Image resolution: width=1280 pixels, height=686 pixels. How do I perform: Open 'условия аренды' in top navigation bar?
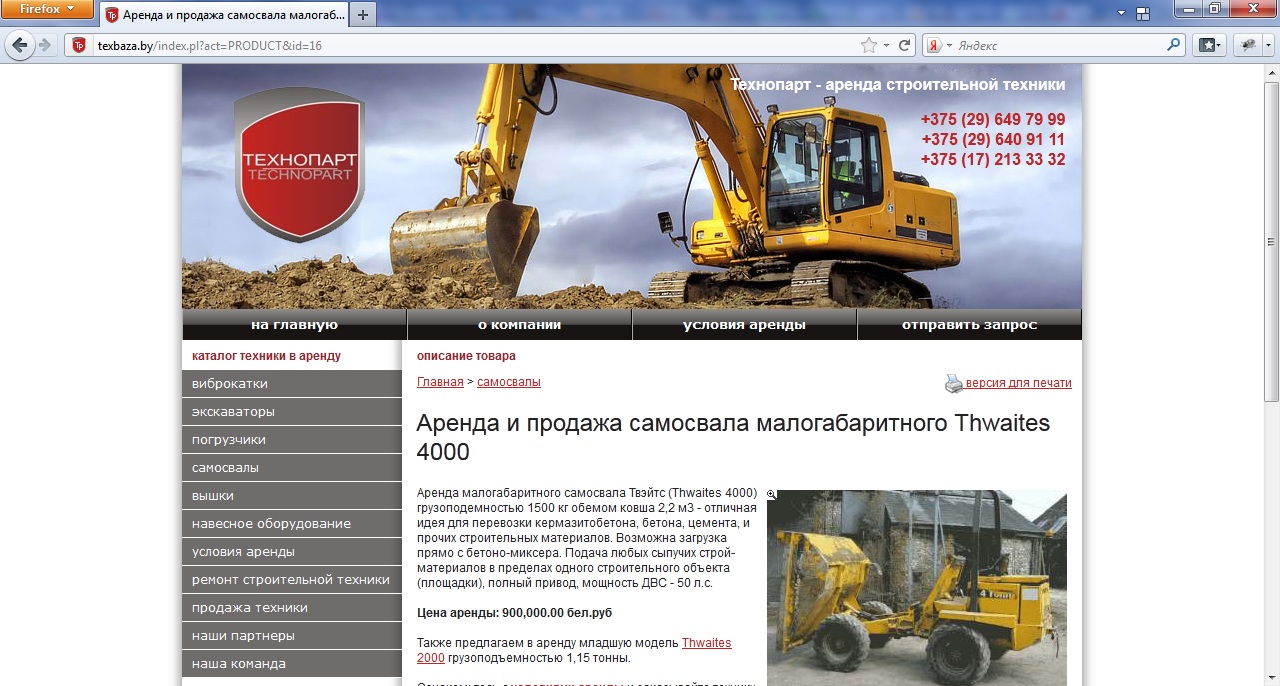coord(744,325)
